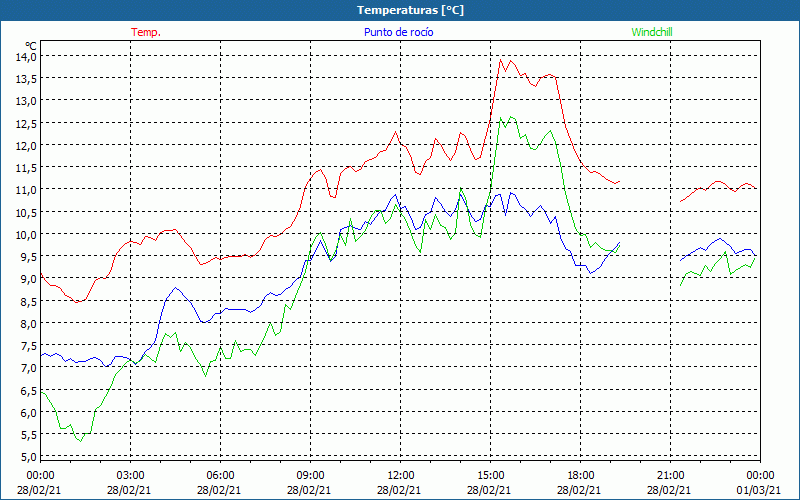
Task: Click the 12,5 y-axis value
Action: coord(26,123)
